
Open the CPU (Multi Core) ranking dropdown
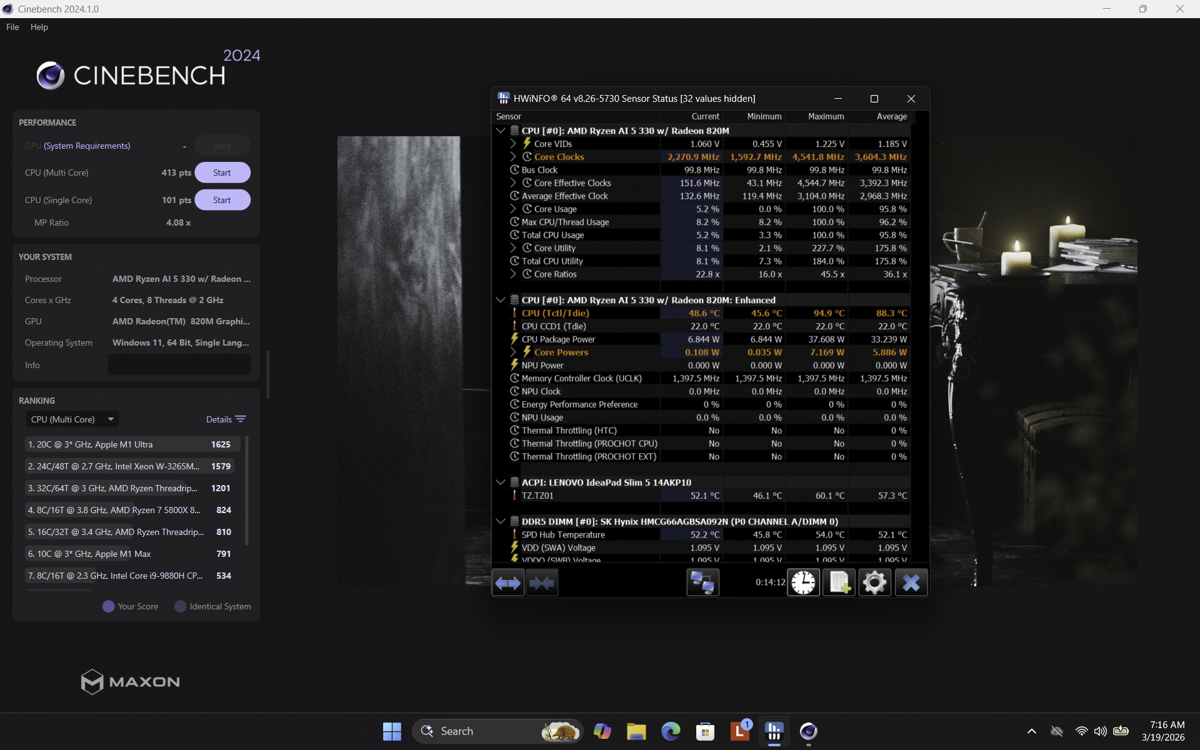point(71,418)
